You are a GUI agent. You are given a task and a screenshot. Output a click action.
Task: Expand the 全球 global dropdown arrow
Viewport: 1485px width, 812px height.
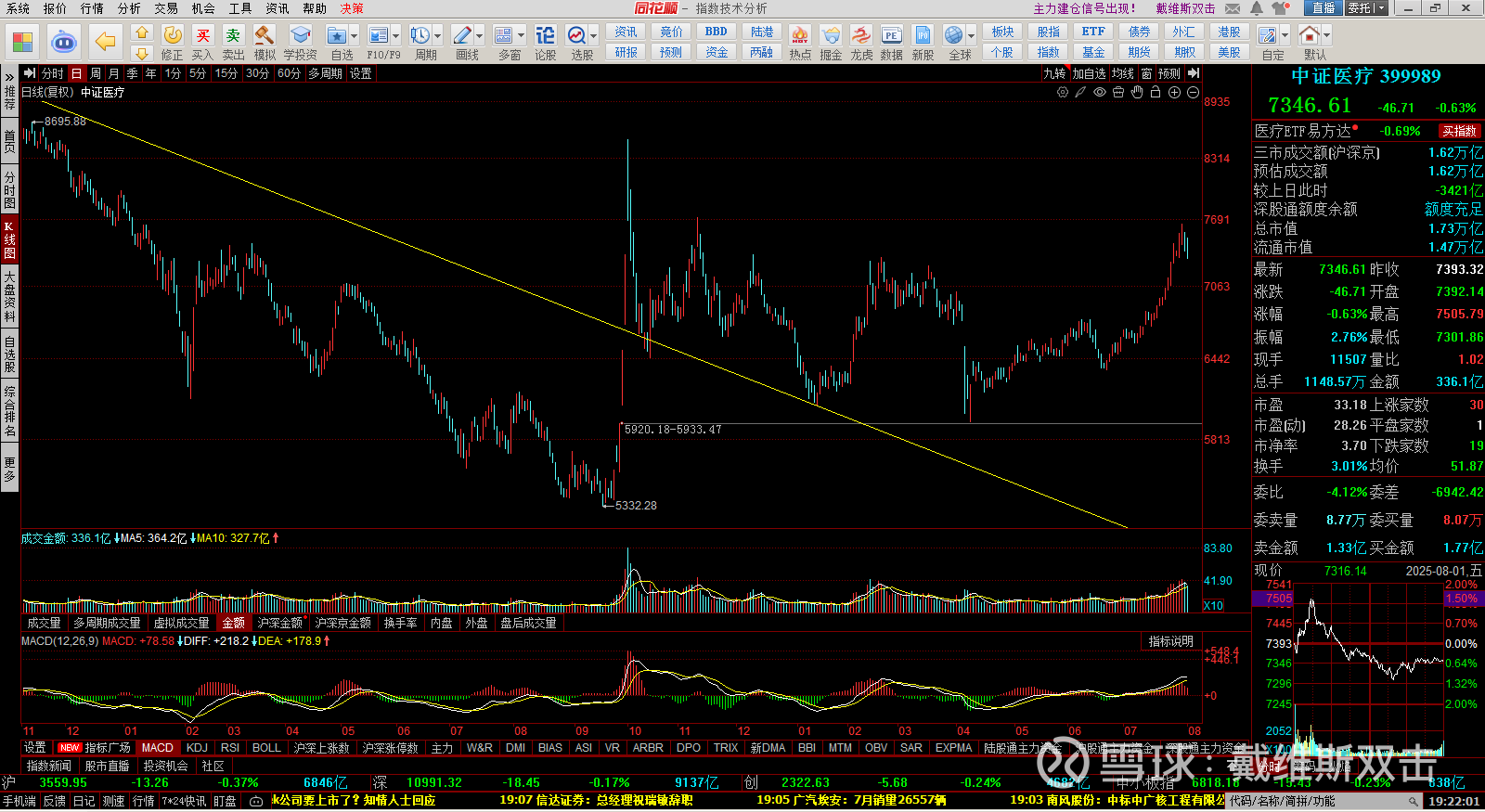(972, 36)
